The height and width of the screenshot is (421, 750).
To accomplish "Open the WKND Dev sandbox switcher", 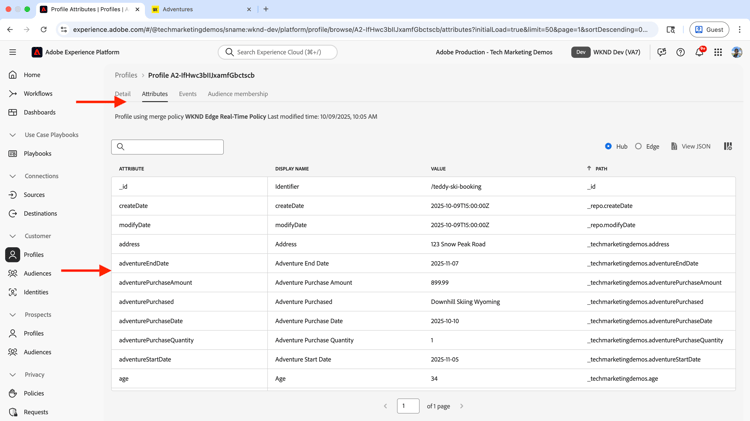I will (x=606, y=52).
